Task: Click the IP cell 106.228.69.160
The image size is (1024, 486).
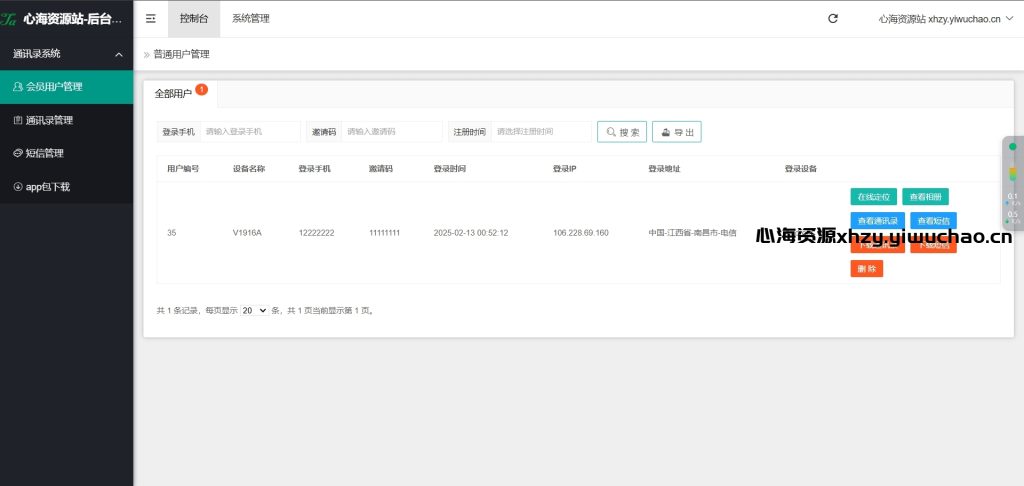Action: (581, 233)
